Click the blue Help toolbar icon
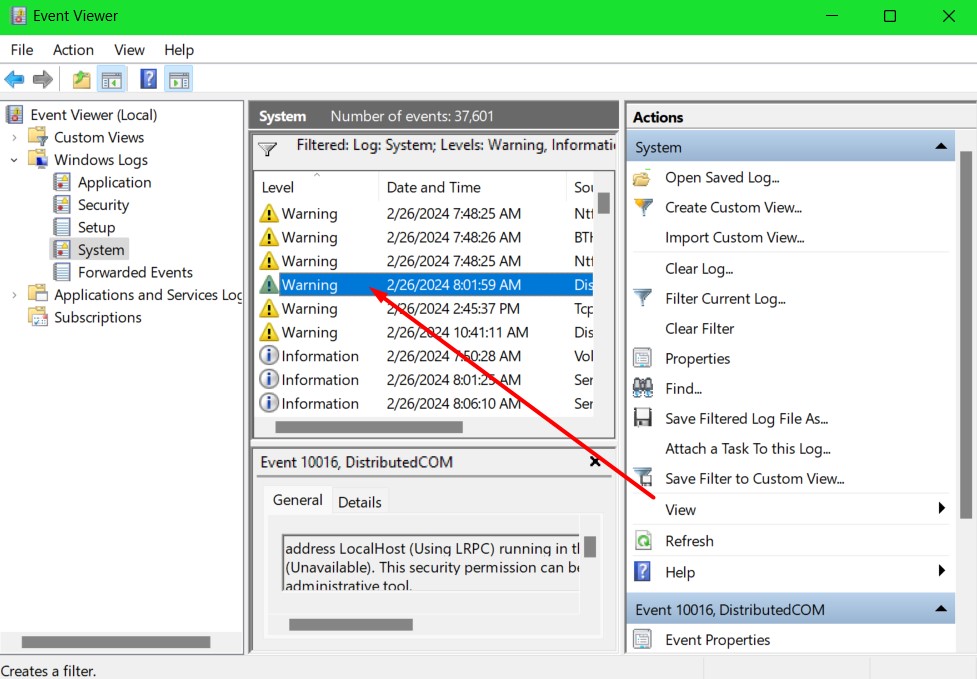The height and width of the screenshot is (679, 977). click(x=148, y=80)
